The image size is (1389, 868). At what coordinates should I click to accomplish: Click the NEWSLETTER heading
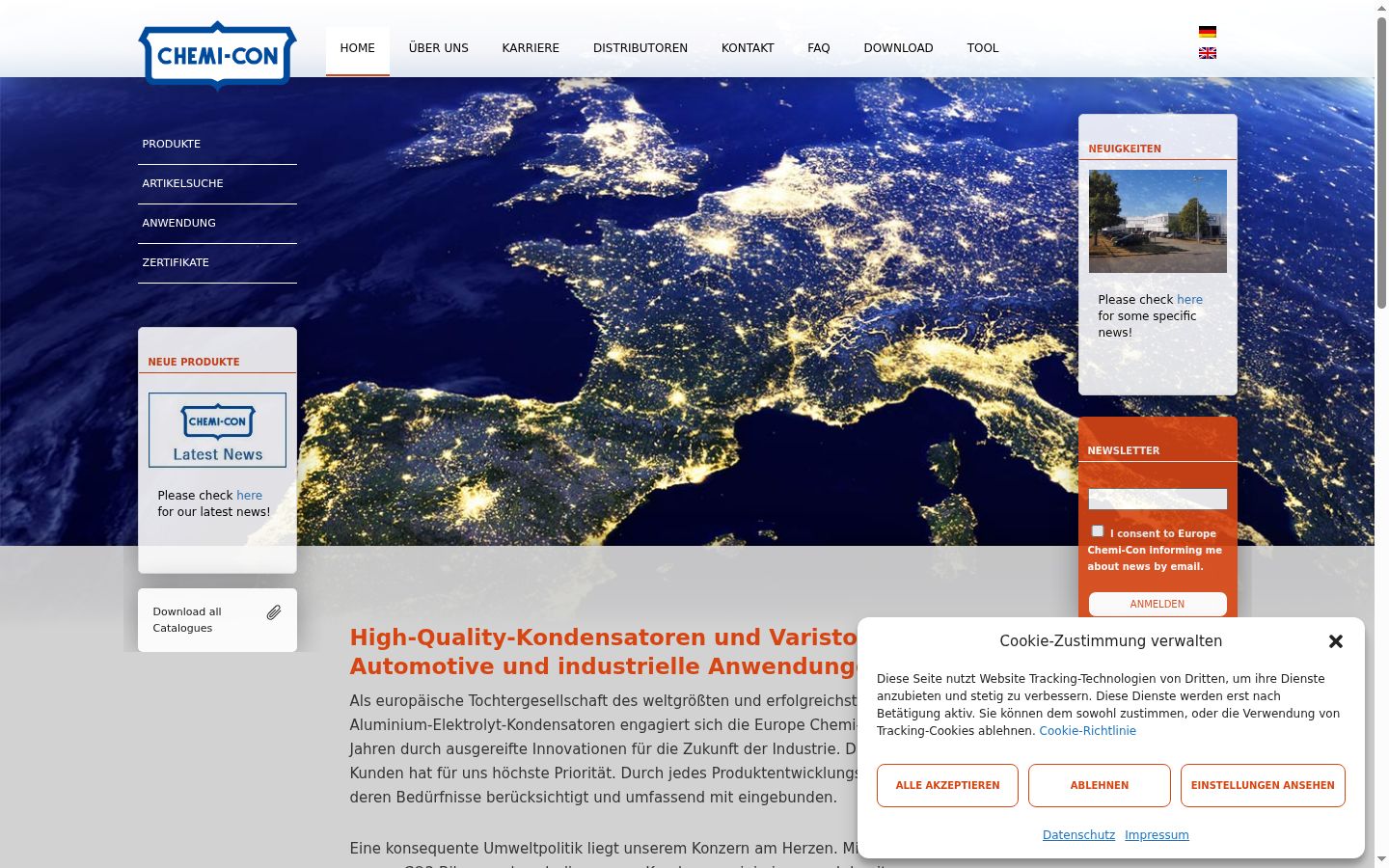1124,451
